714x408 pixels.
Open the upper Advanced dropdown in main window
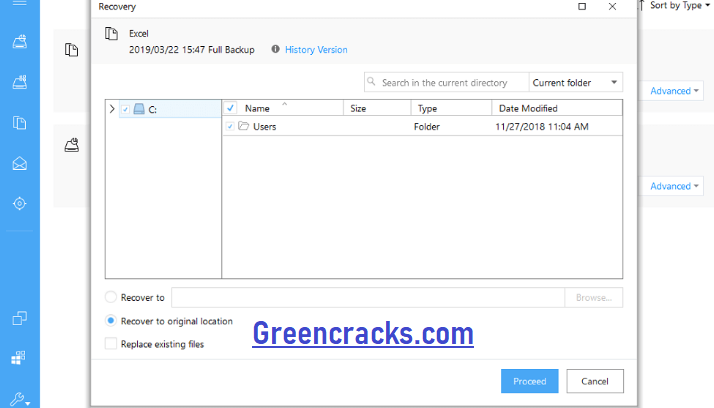pyautogui.click(x=674, y=91)
